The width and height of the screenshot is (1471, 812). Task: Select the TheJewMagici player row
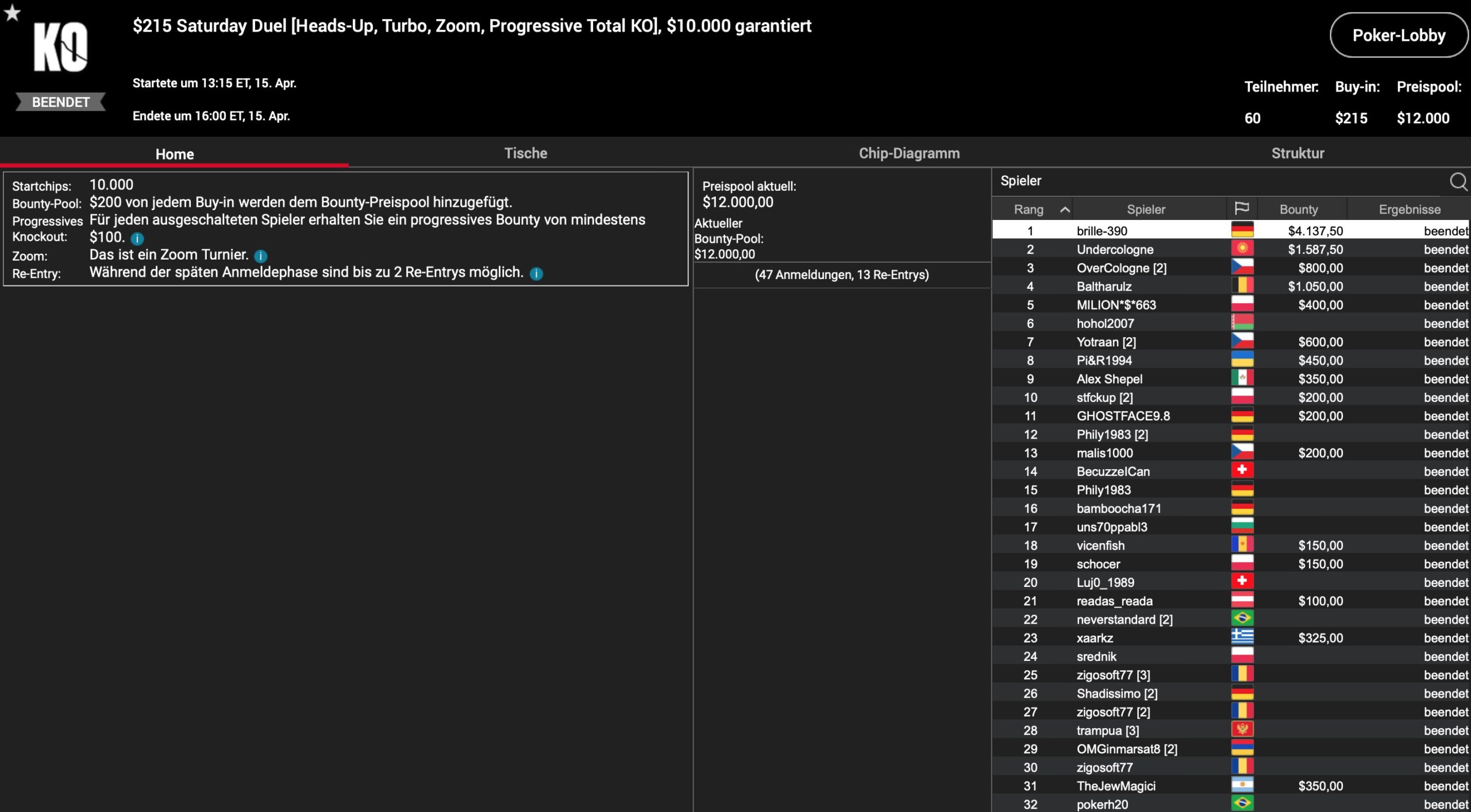1115,786
